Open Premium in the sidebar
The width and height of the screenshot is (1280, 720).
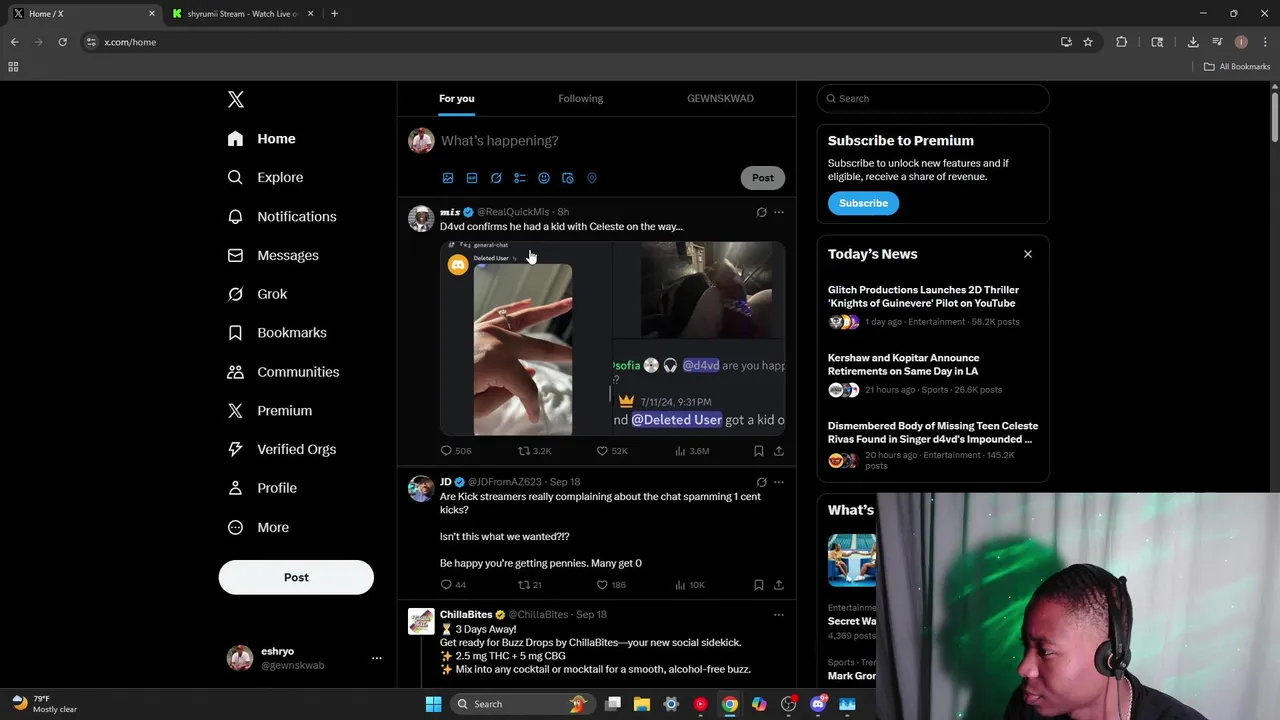pyautogui.click(x=270, y=411)
